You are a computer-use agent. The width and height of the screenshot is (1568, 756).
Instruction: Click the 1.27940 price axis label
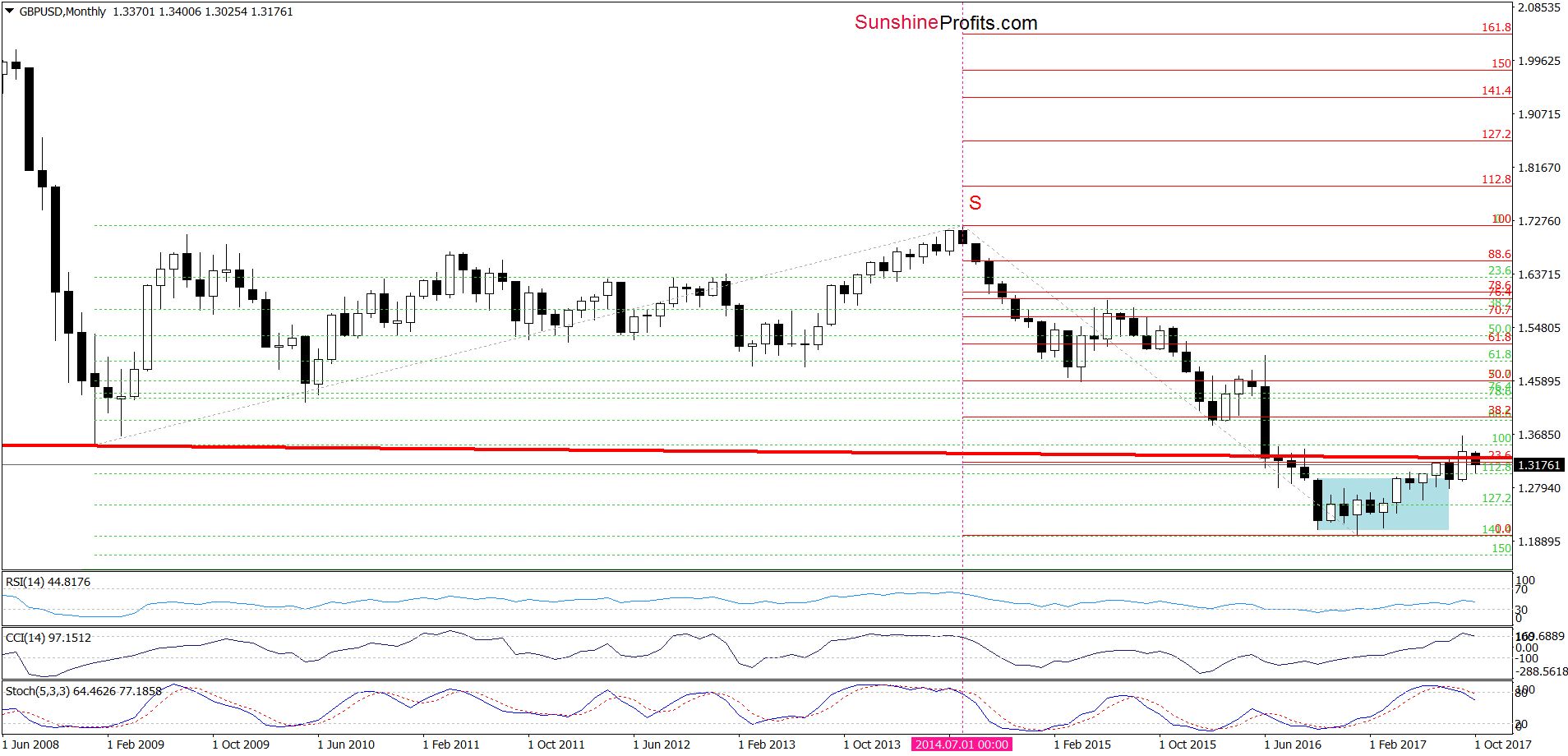point(1538,488)
